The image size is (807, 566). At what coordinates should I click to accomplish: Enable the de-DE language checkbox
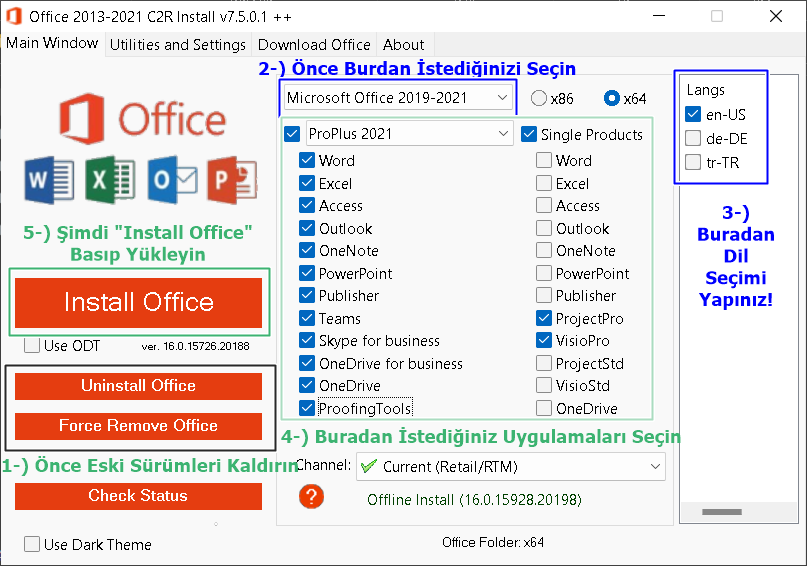(x=693, y=138)
